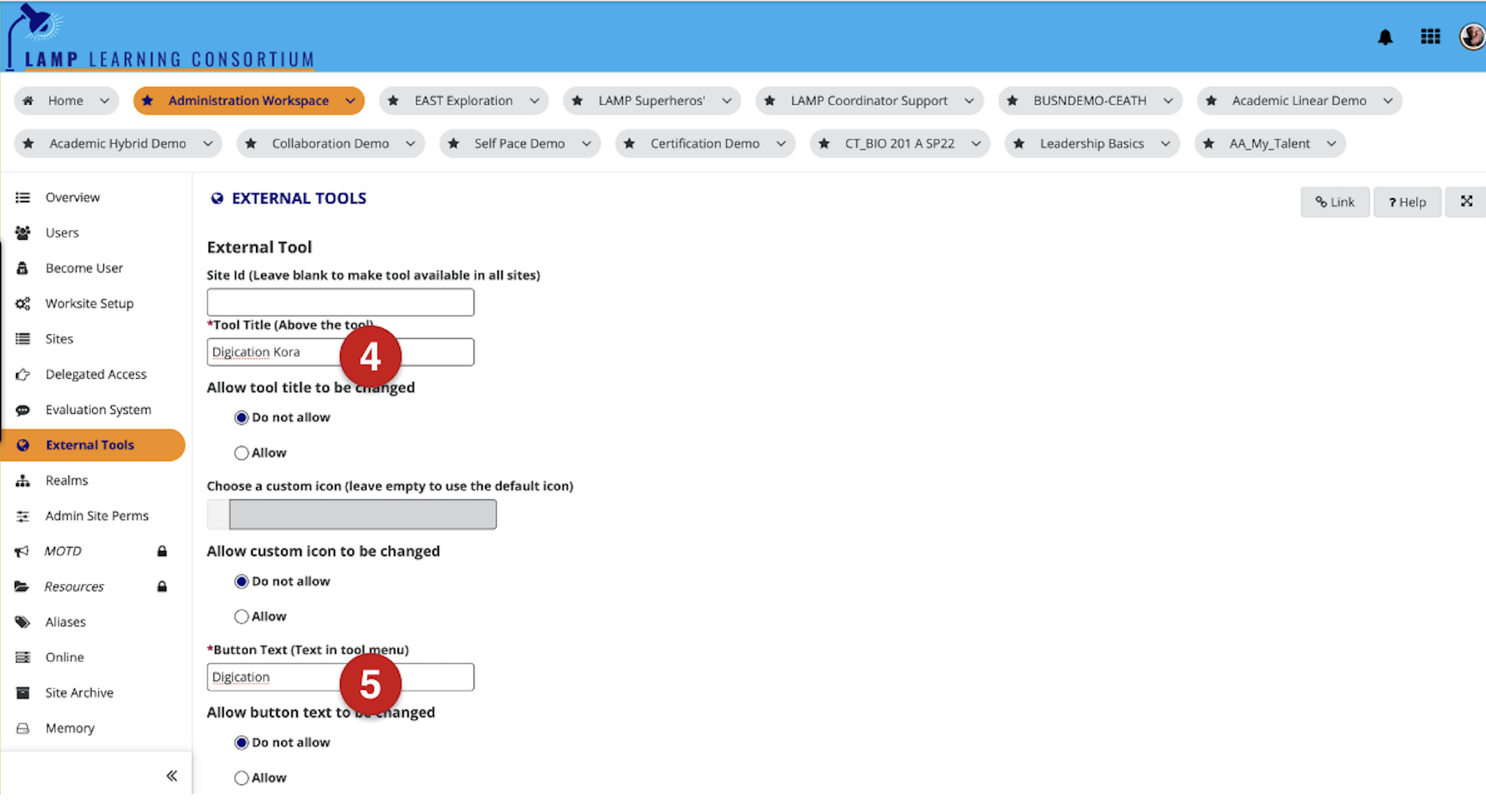Screen dimensions: 1486x812
Task: Click the Tool Title field with Digication Kora
Action: (x=340, y=352)
